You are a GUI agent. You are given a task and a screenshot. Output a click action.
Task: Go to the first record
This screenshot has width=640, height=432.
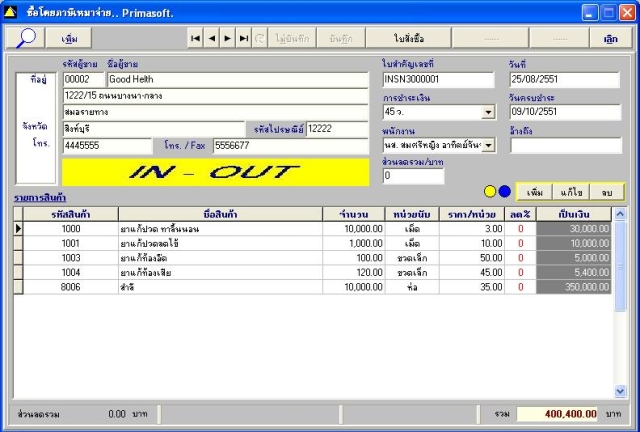coord(196,38)
